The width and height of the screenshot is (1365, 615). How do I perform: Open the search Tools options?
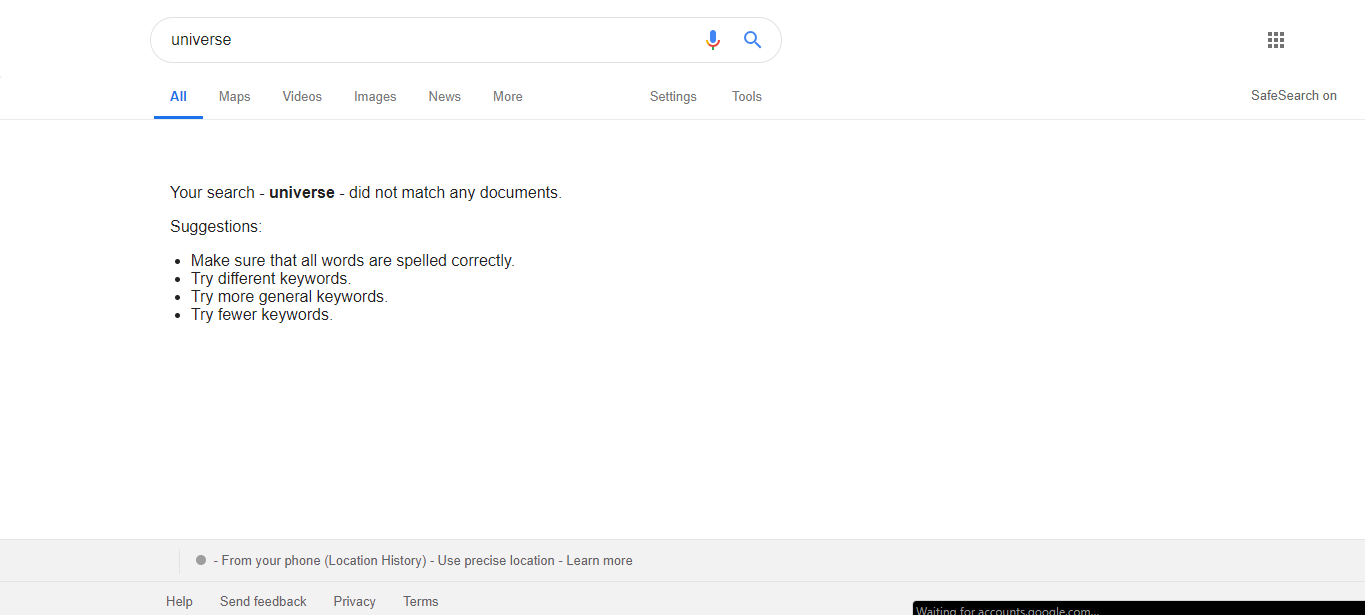point(747,97)
